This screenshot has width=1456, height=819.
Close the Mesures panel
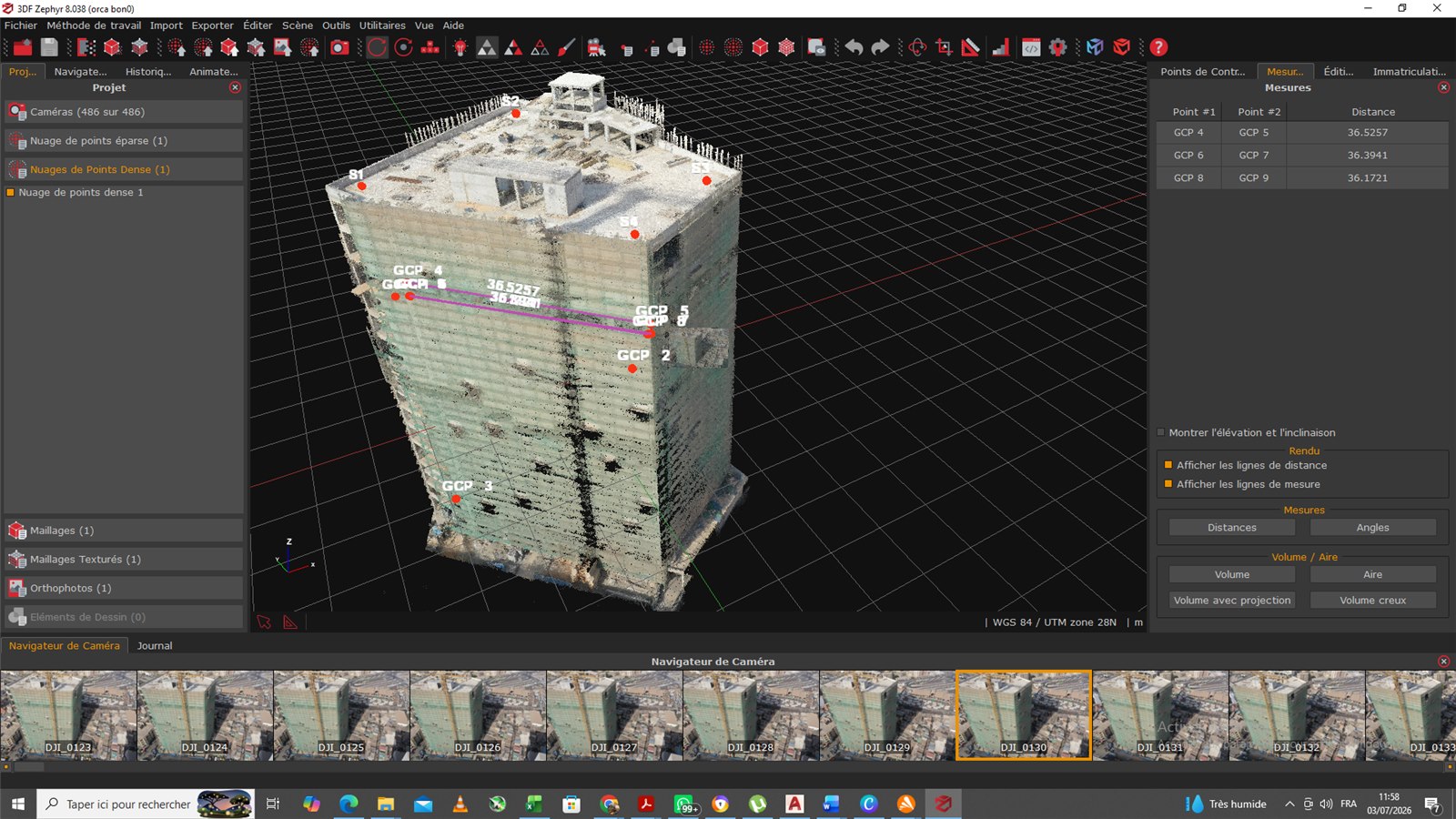pyautogui.click(x=1443, y=87)
